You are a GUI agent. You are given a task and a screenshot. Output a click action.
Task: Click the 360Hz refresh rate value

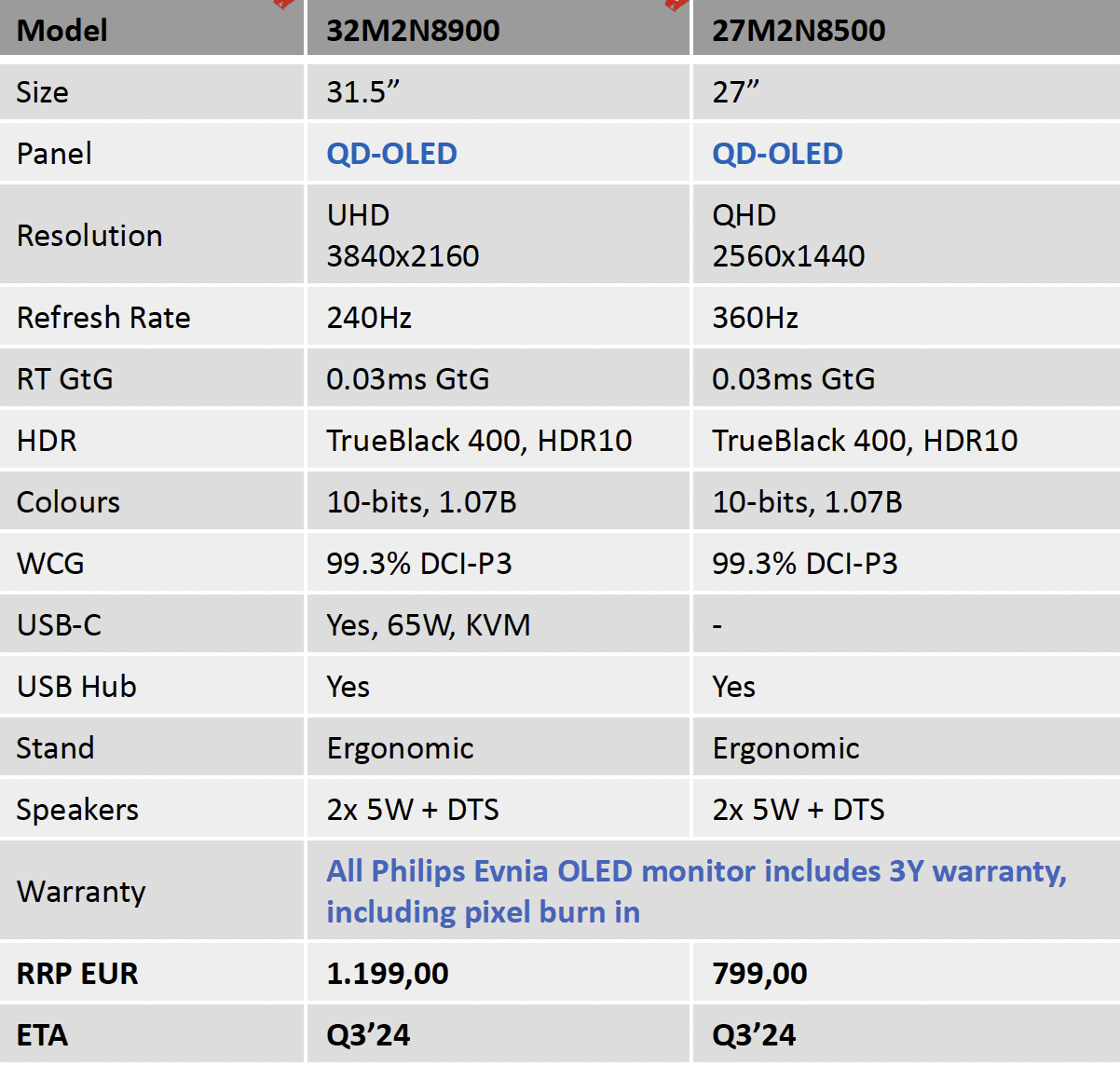pyautogui.click(x=755, y=318)
